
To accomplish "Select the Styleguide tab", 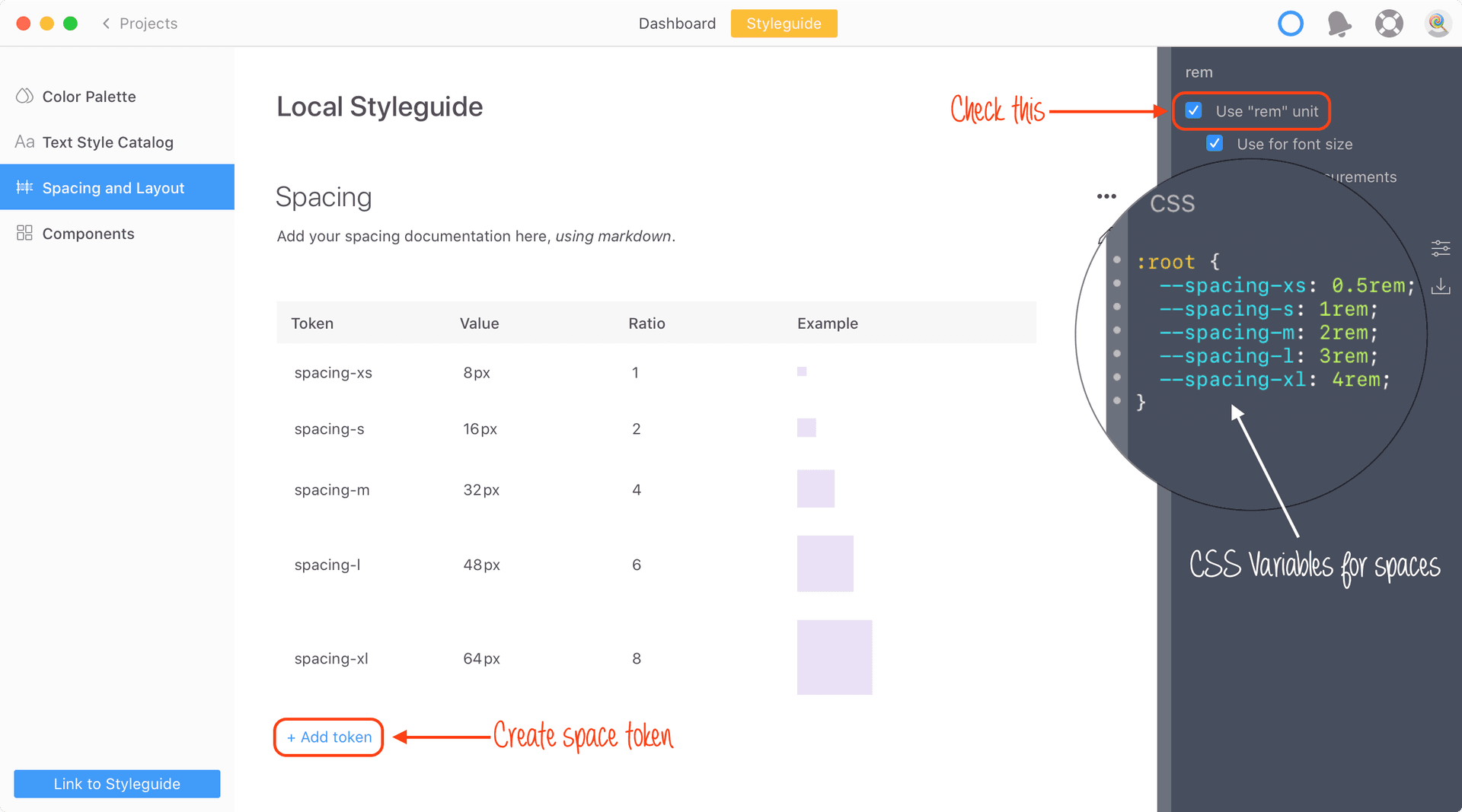I will [784, 24].
